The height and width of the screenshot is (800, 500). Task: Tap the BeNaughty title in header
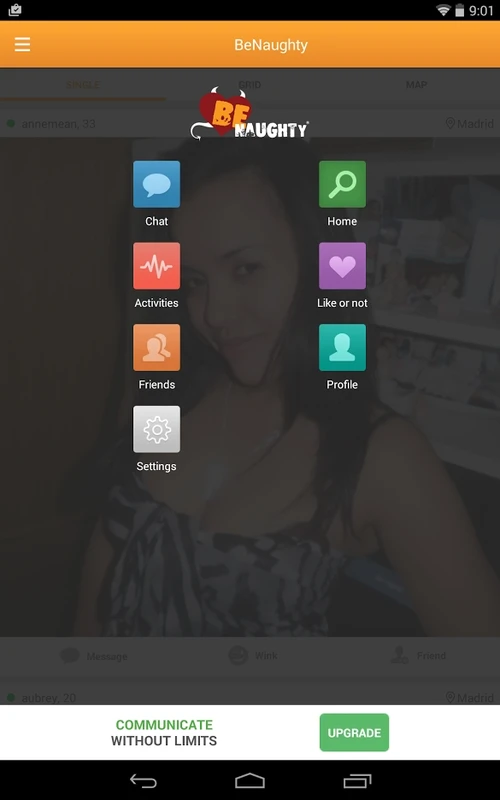[x=271, y=45]
